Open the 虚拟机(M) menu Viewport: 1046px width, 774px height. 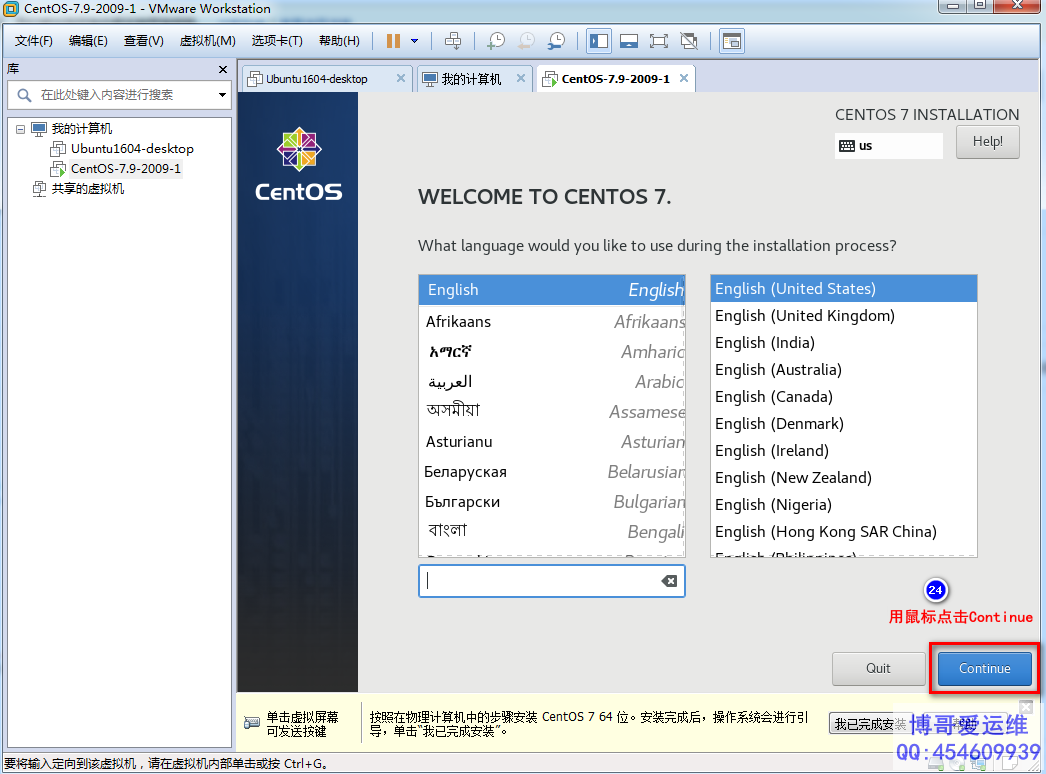[207, 41]
